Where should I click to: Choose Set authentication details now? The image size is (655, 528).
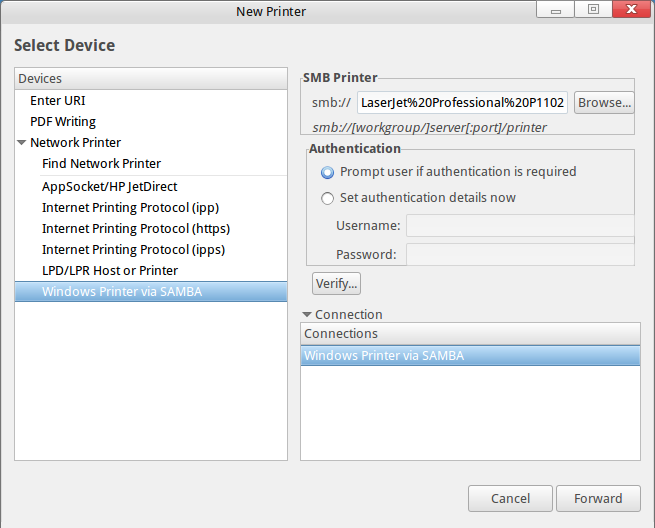pos(328,198)
